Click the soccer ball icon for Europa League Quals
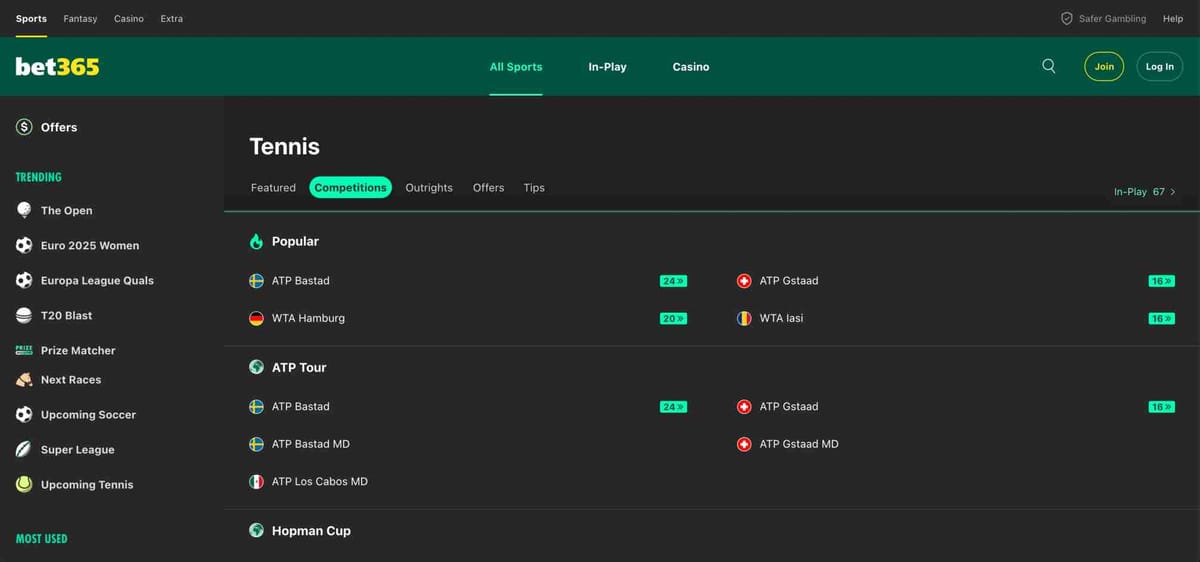 24,280
